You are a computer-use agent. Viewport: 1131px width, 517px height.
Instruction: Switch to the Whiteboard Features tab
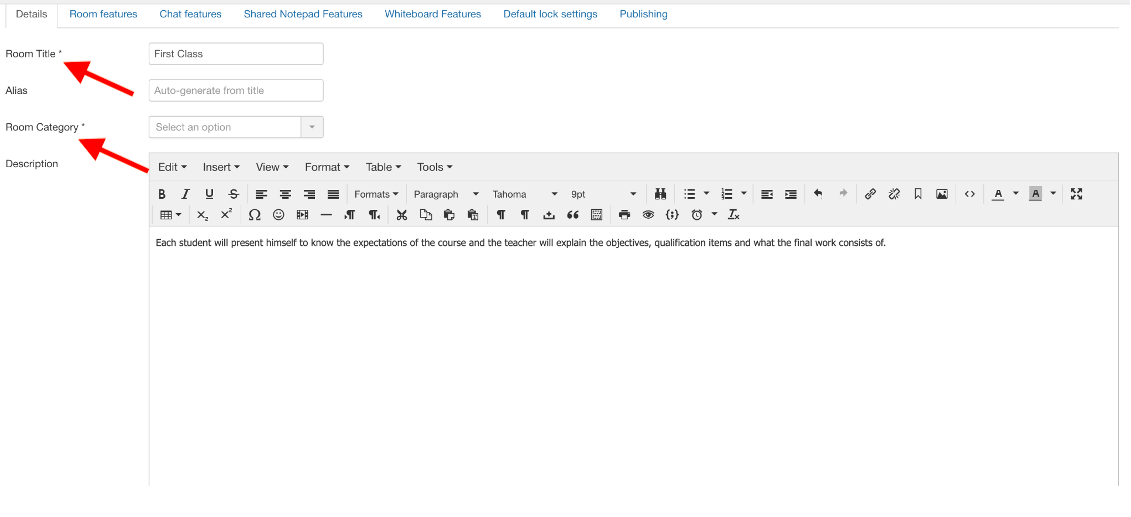[x=433, y=14]
